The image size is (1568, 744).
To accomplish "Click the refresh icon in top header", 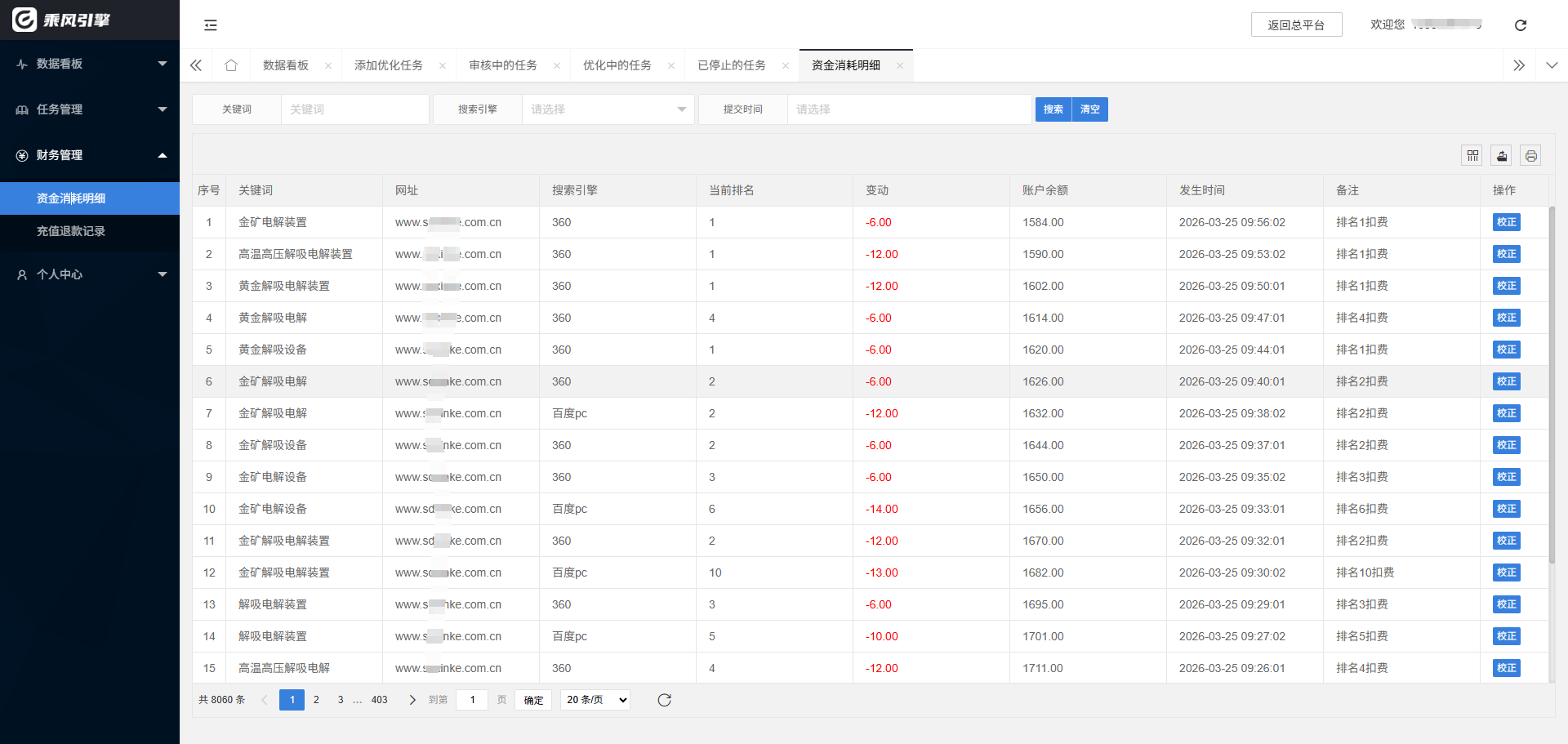I will [x=1520, y=25].
